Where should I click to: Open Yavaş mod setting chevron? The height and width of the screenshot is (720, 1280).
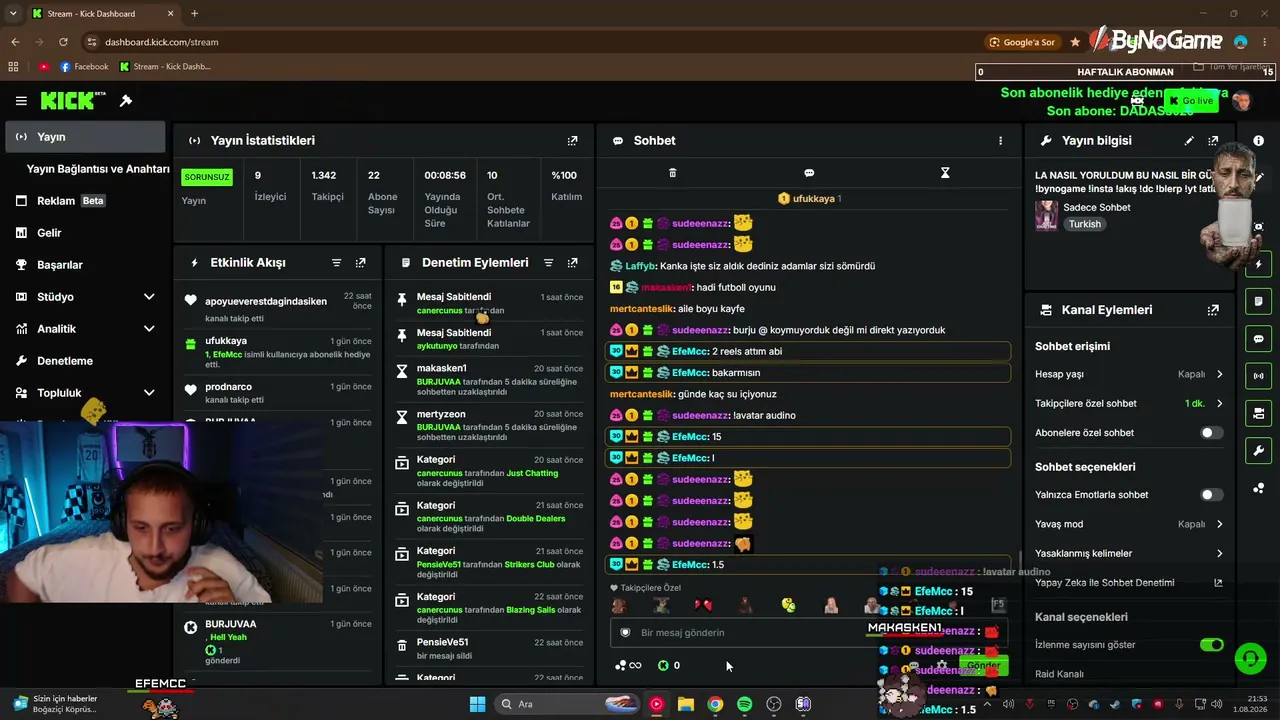point(1219,524)
